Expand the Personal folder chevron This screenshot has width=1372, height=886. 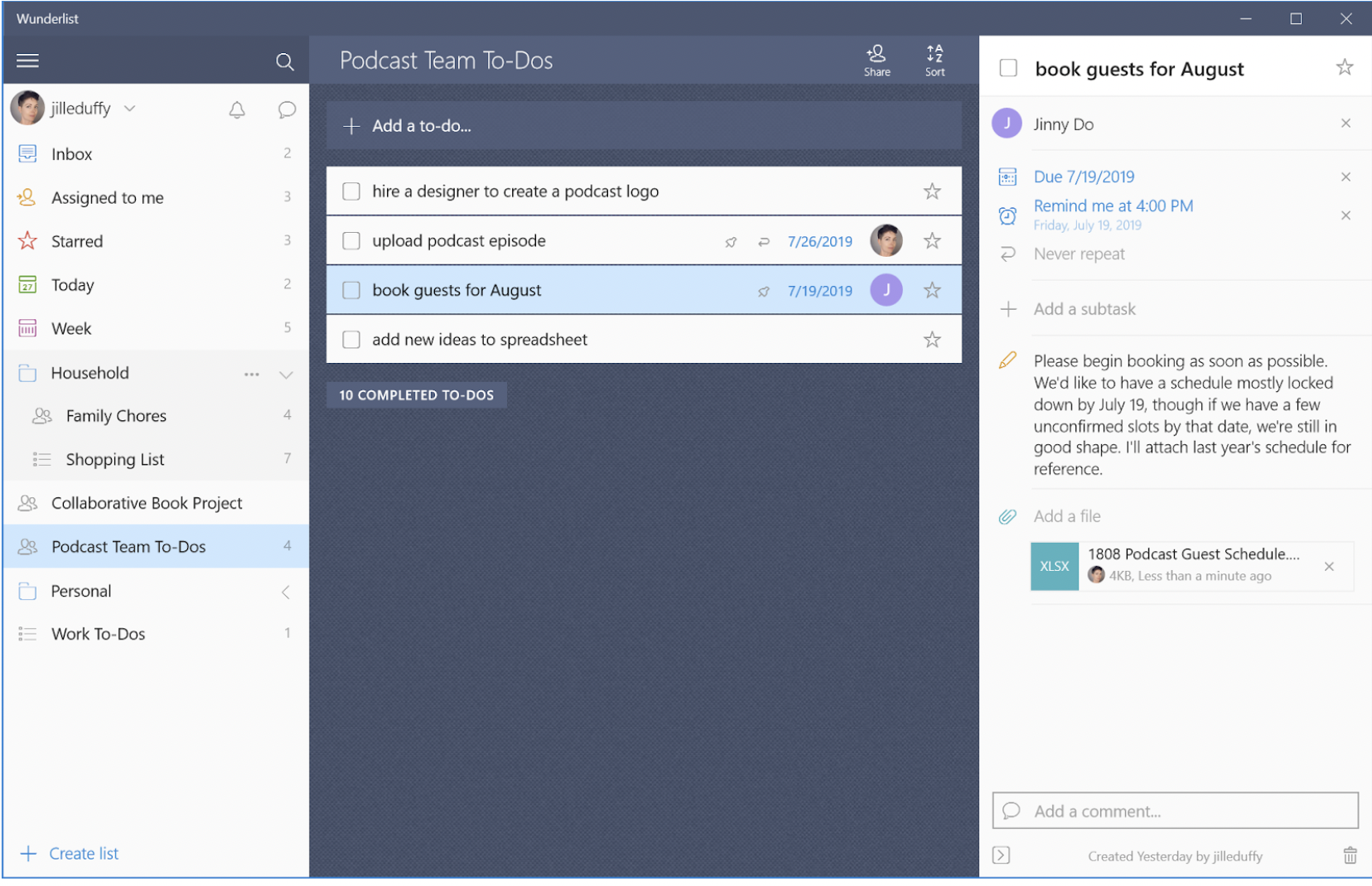tap(285, 592)
